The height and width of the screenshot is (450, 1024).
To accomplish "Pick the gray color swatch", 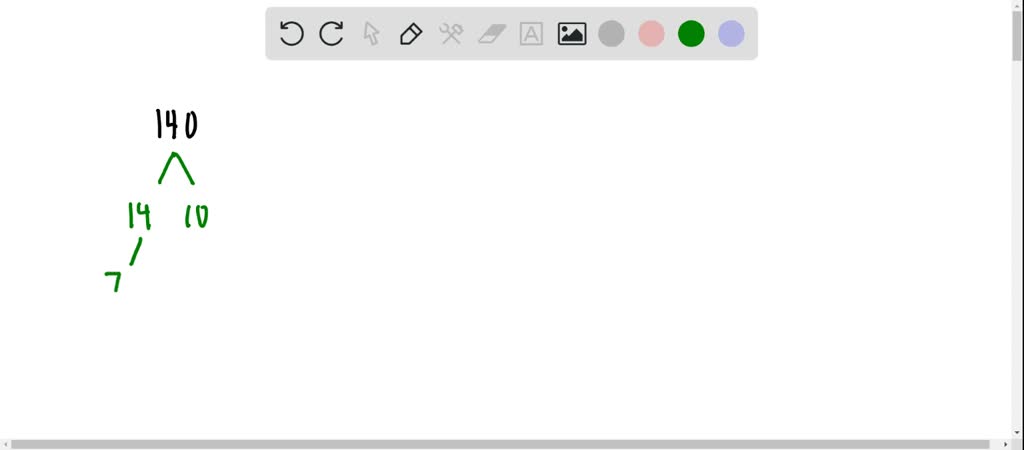I will click(611, 33).
